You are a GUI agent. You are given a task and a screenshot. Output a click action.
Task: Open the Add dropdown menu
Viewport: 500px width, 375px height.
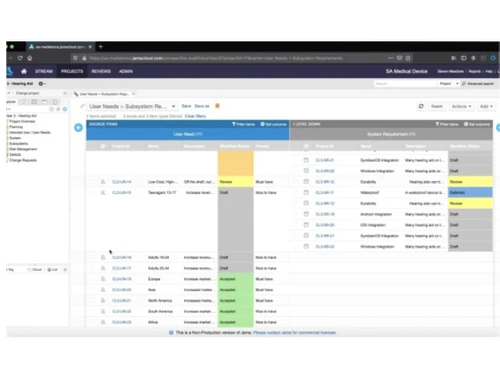tap(486, 106)
